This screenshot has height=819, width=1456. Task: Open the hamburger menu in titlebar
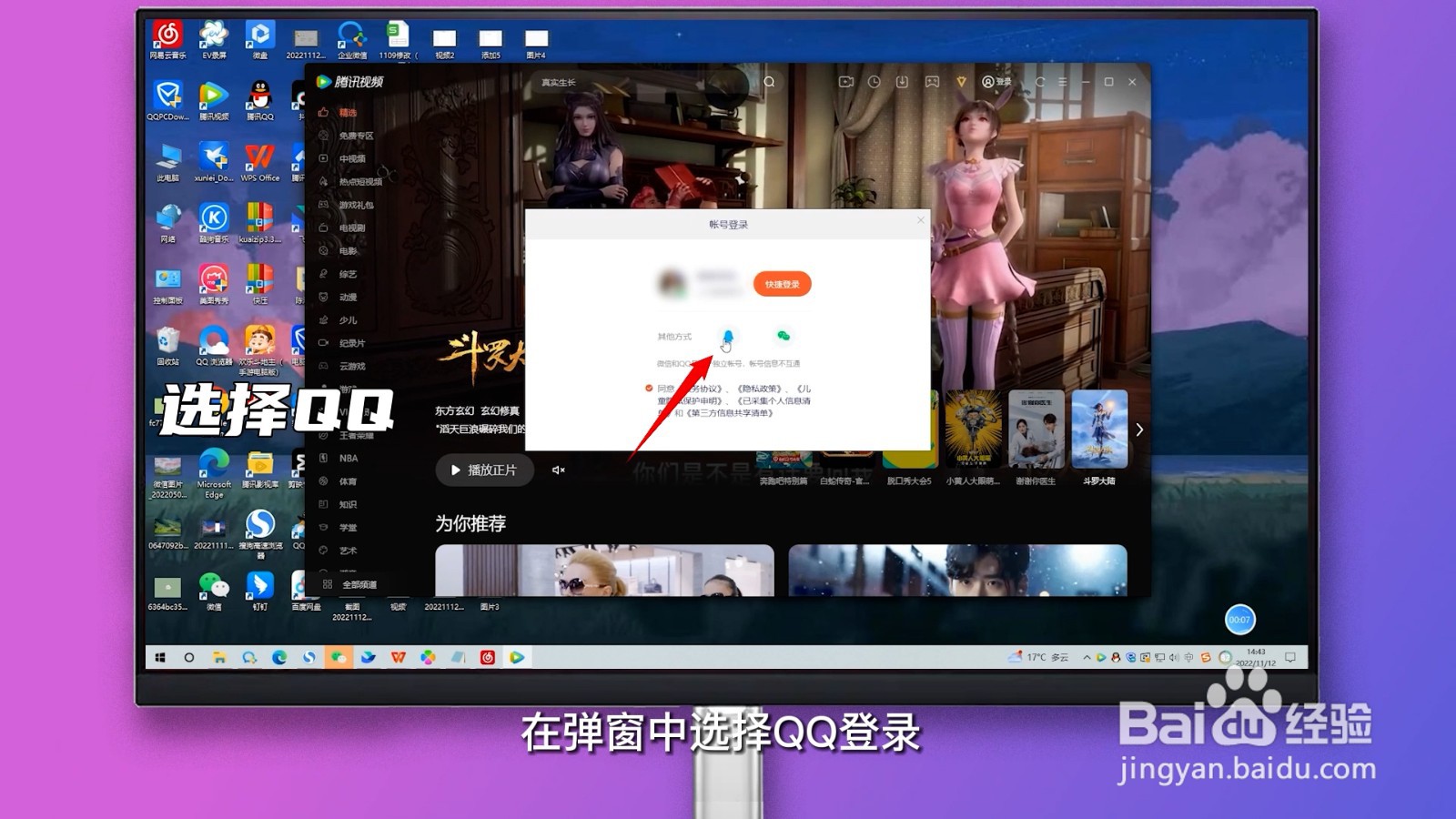[1063, 82]
